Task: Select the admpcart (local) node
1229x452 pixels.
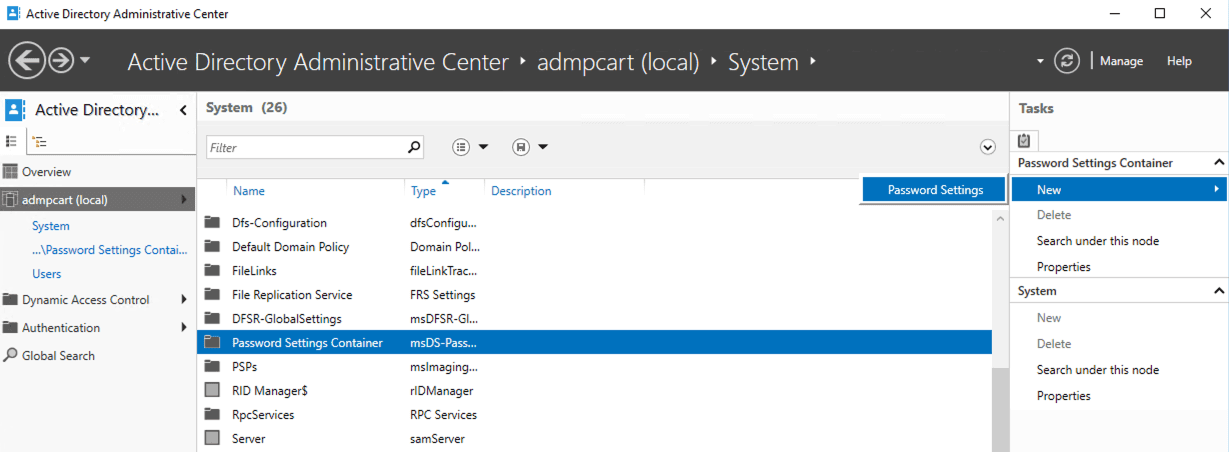Action: point(98,200)
